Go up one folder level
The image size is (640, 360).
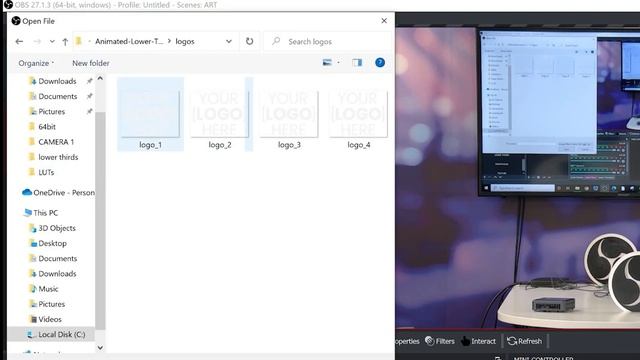[65, 42]
